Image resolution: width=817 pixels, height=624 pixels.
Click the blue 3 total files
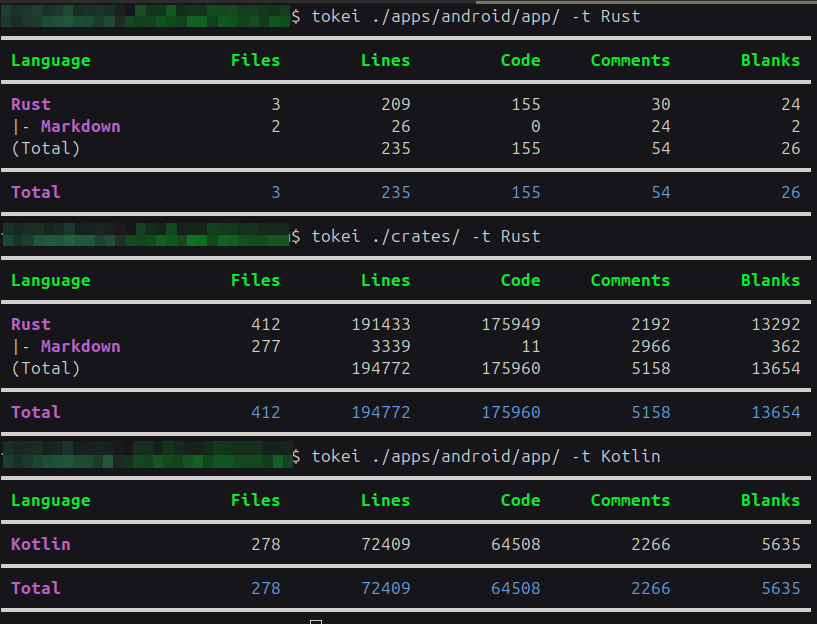point(276,193)
